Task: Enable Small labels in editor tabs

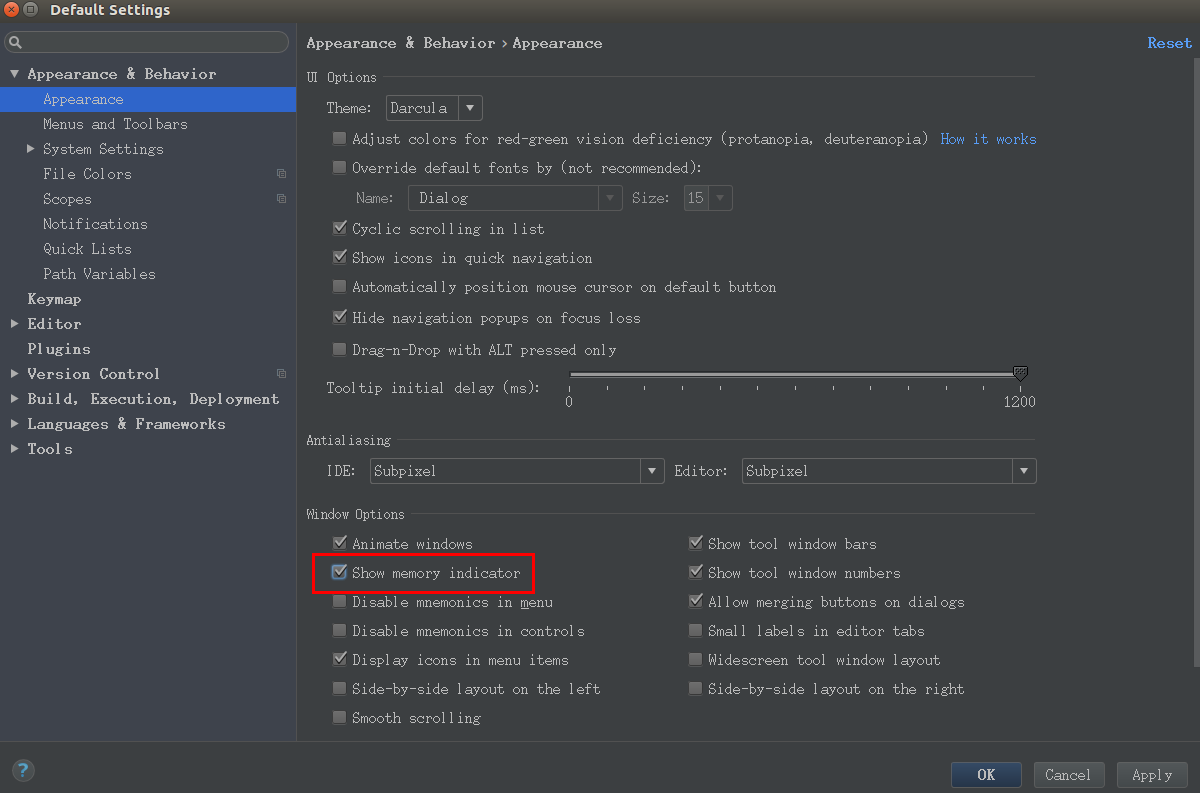Action: [x=696, y=631]
